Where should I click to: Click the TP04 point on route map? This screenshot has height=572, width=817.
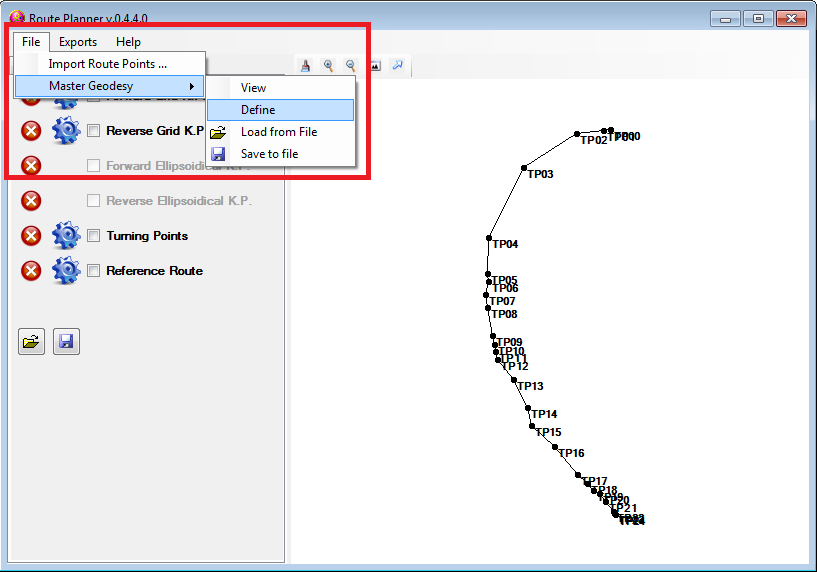(489, 238)
